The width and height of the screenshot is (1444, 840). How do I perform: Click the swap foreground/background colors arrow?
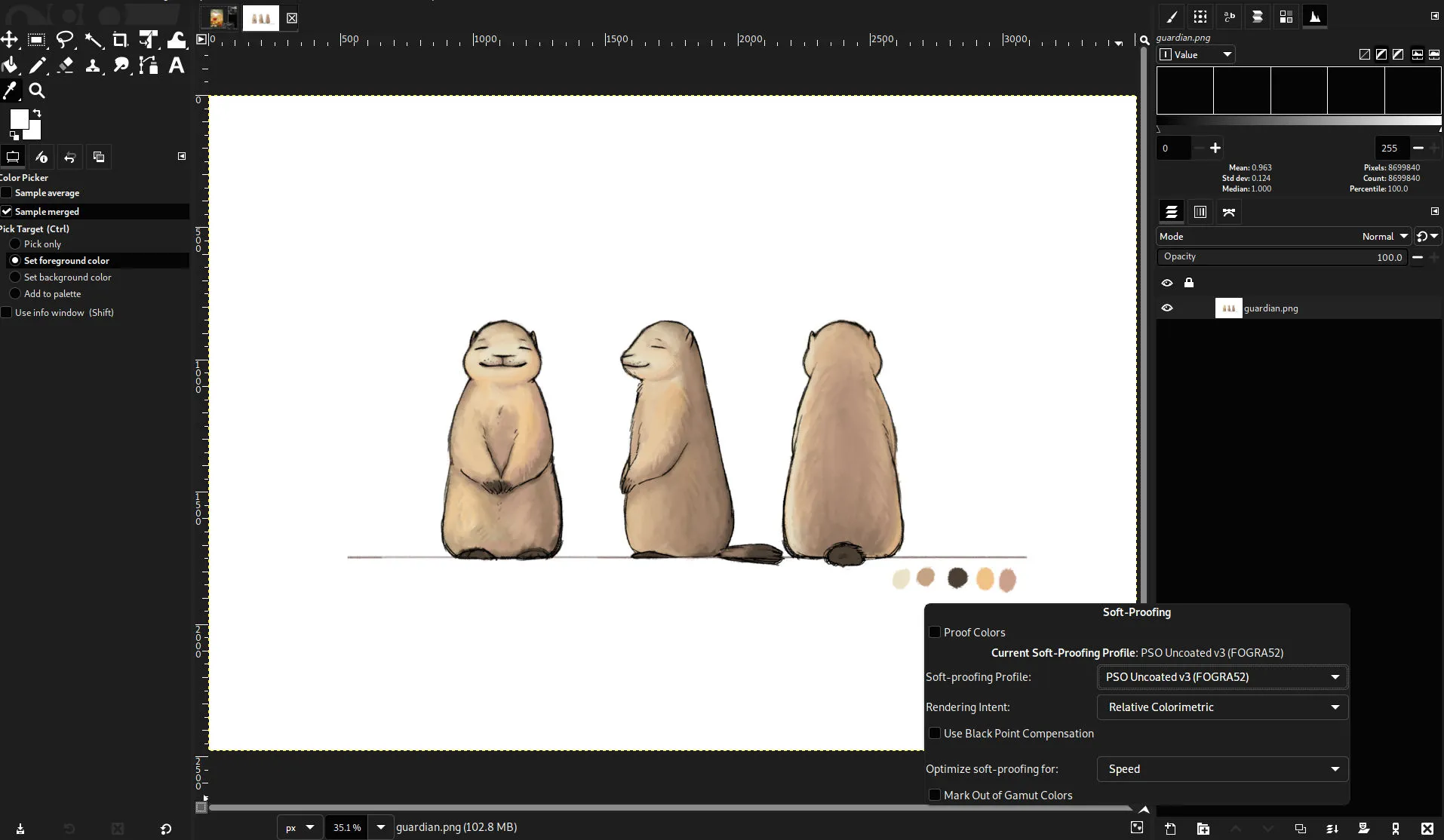[x=36, y=112]
